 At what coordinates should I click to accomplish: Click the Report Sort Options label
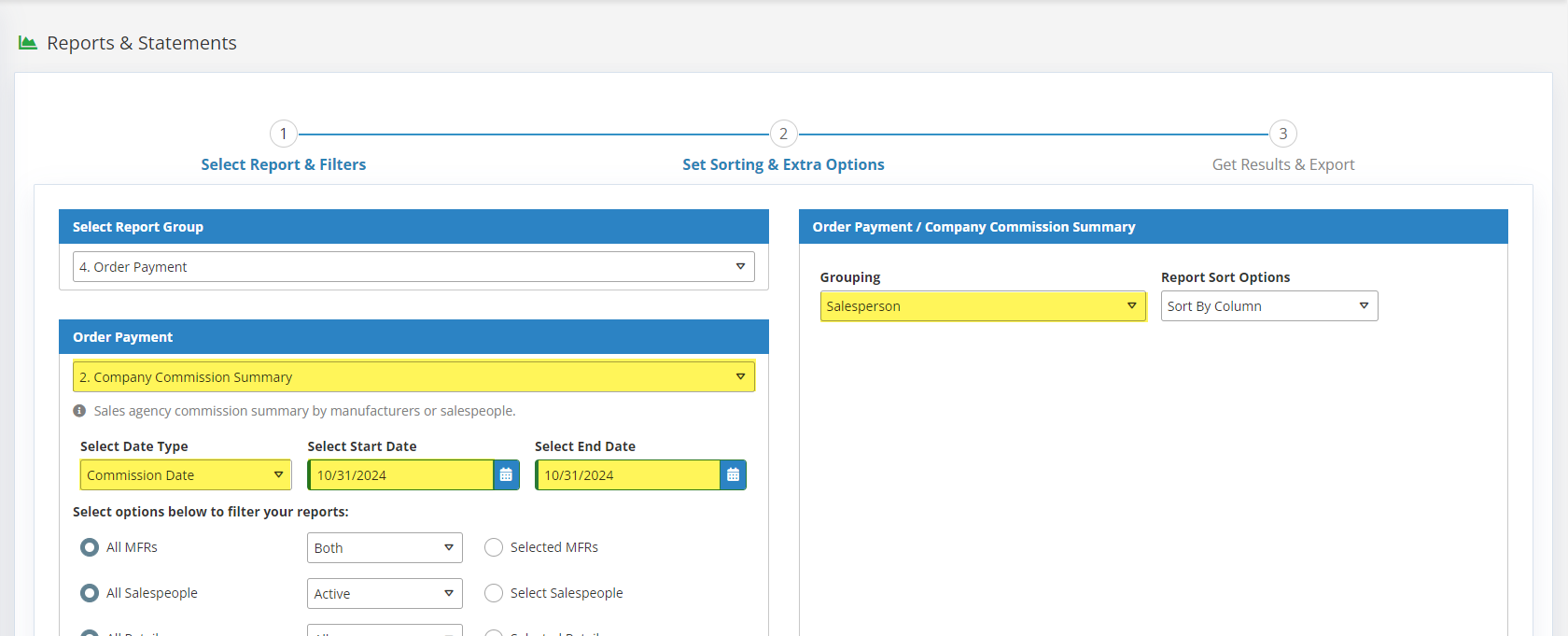click(1225, 277)
